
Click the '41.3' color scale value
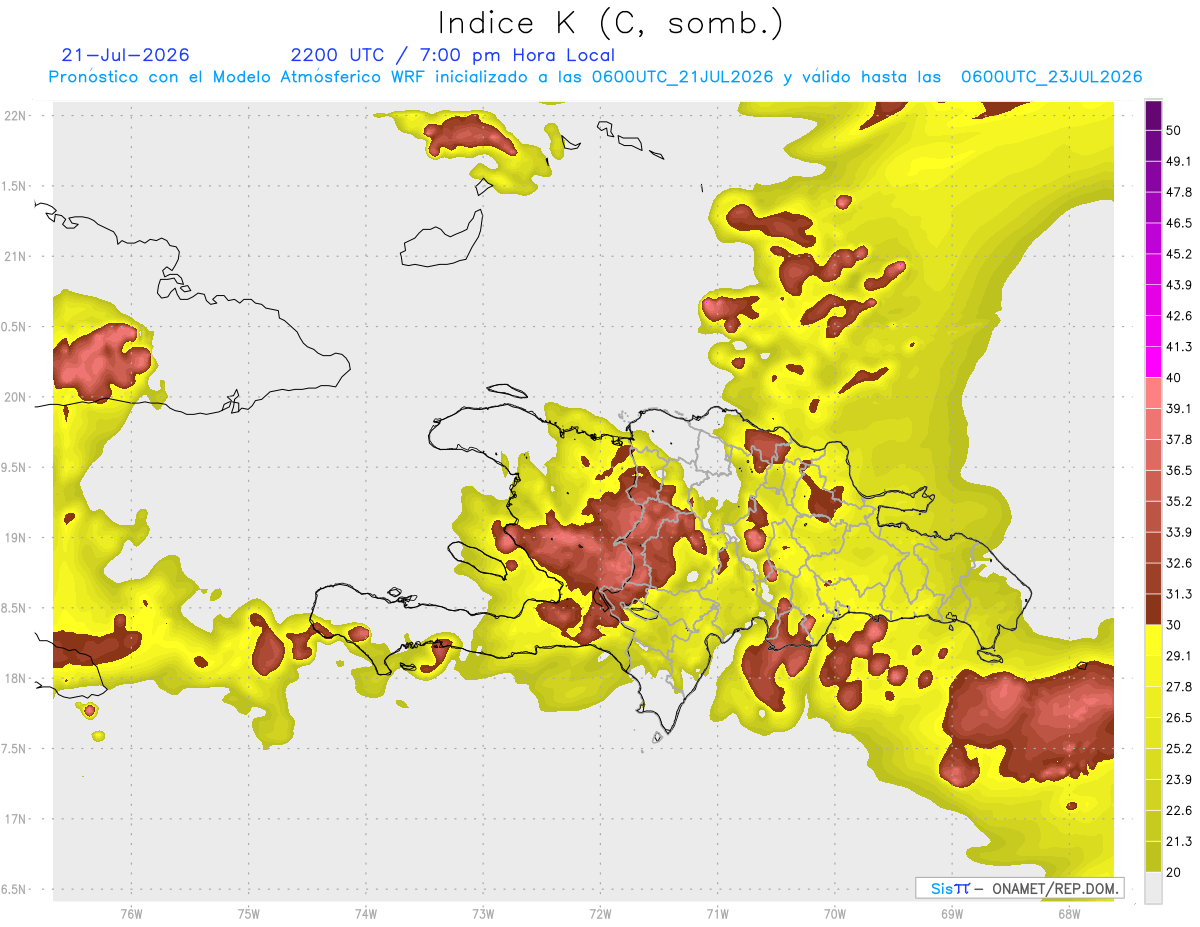pyautogui.click(x=1179, y=347)
